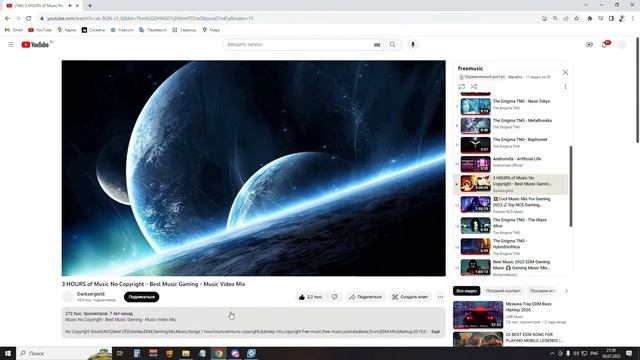The image size is (640, 360).
Task: Click the main video player
Action: pyautogui.click(x=253, y=168)
